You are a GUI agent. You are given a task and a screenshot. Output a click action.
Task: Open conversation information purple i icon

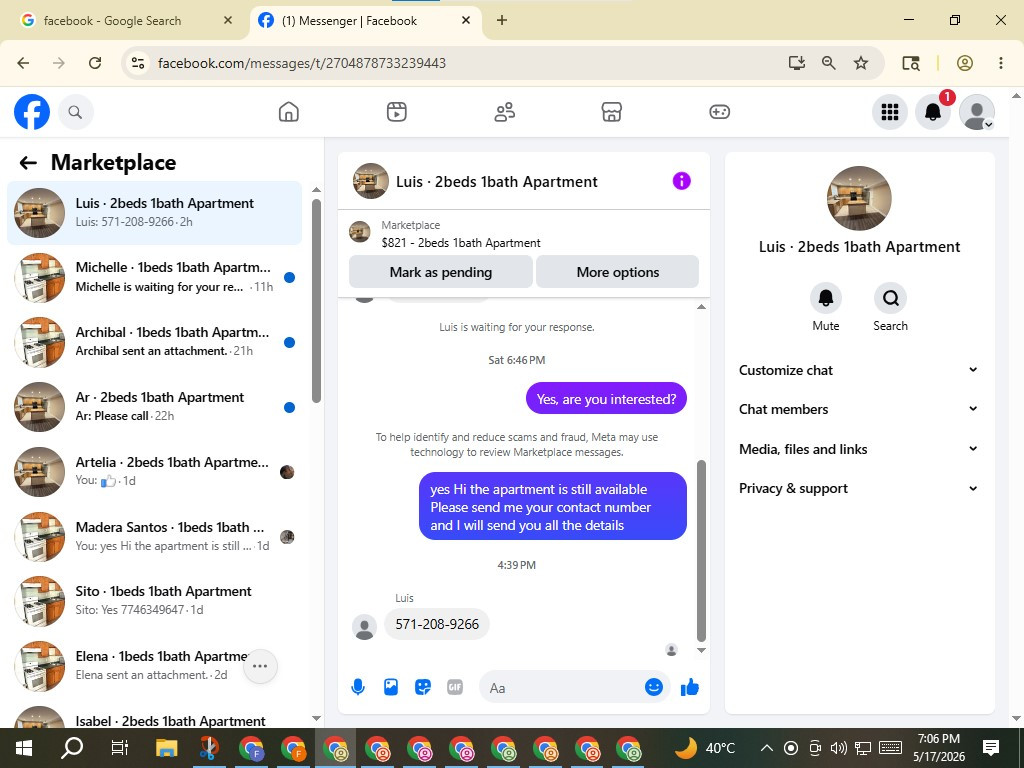point(681,181)
